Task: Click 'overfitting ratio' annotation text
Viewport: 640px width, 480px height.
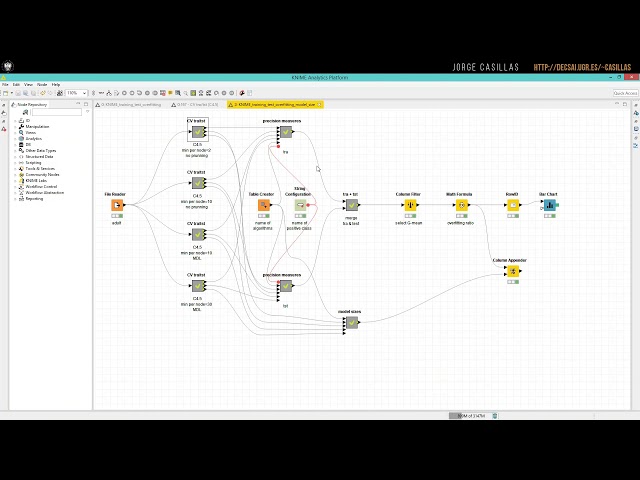Action: 460,223
